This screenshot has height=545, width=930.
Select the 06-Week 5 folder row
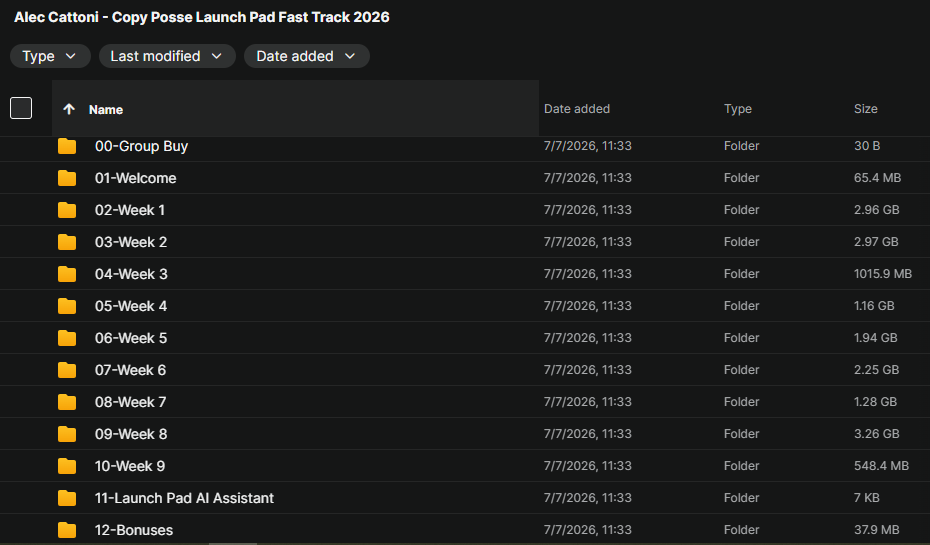point(465,338)
